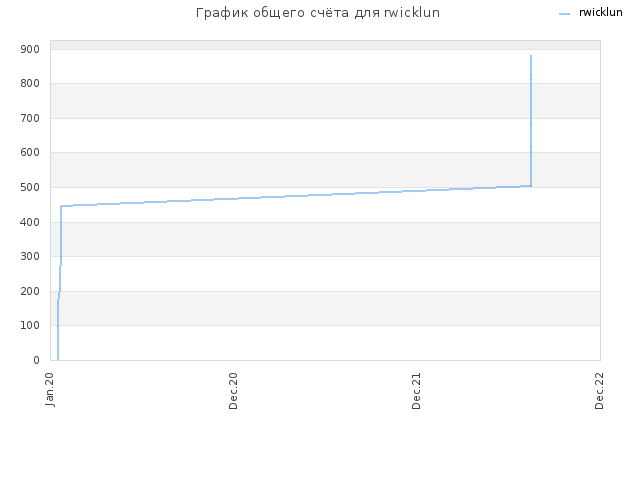
Task: Click the flat line segment above Dec.20
Action: (x=233, y=199)
